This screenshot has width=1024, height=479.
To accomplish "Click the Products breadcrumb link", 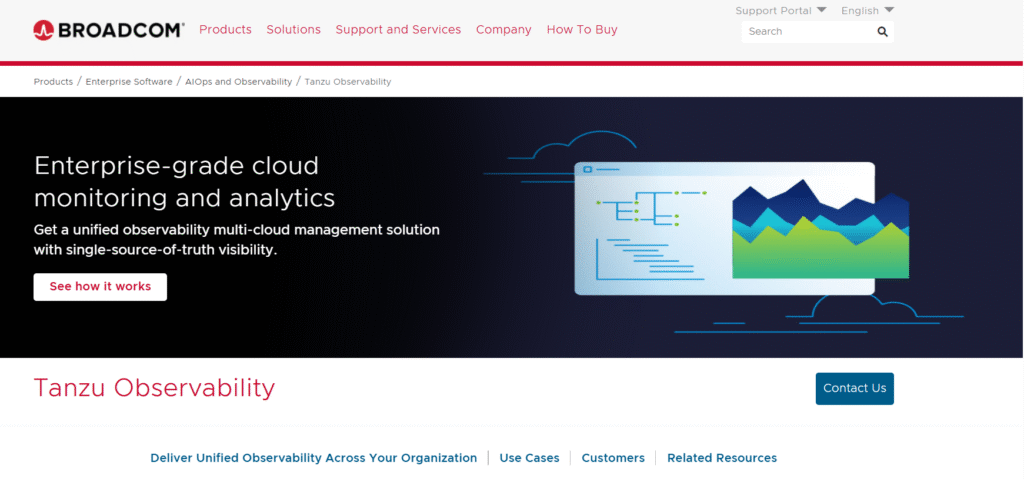I will click(x=53, y=82).
